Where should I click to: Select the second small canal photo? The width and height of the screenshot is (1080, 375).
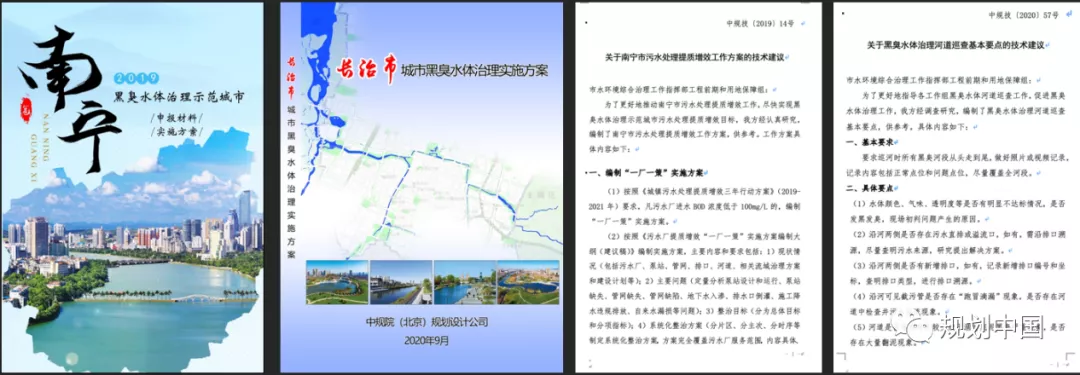coord(401,282)
